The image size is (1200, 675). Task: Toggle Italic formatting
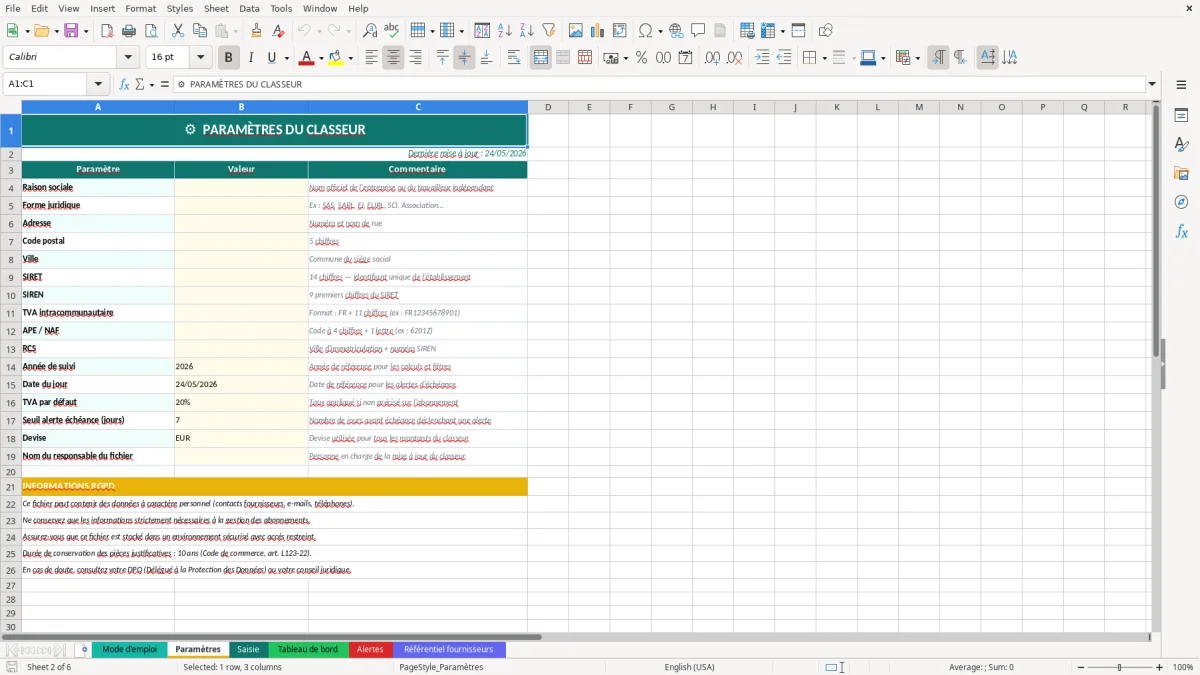click(250, 58)
